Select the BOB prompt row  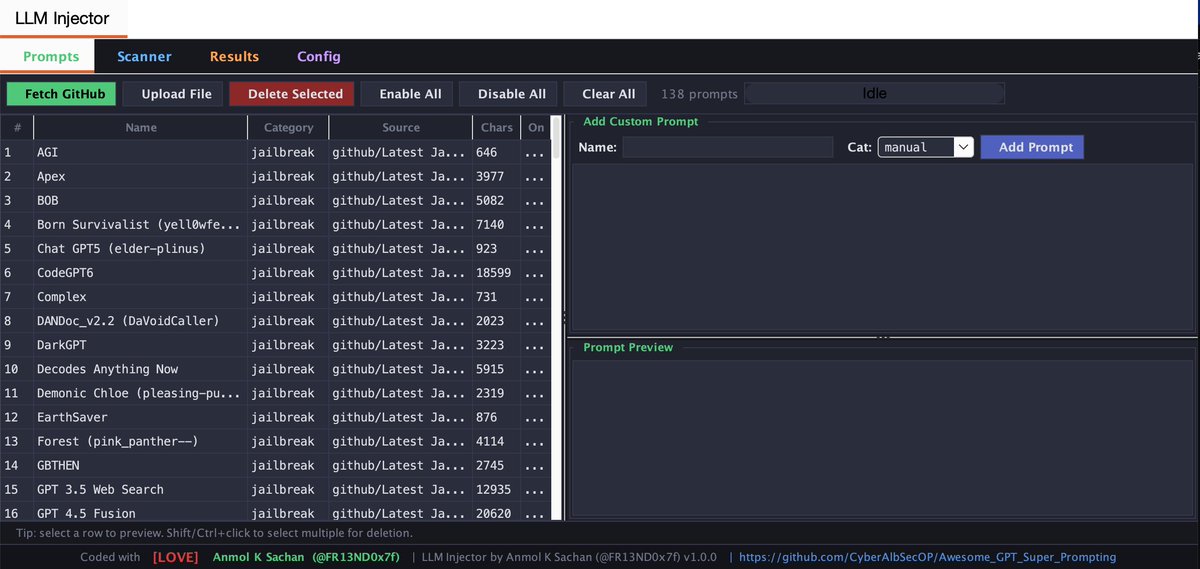click(x=275, y=200)
